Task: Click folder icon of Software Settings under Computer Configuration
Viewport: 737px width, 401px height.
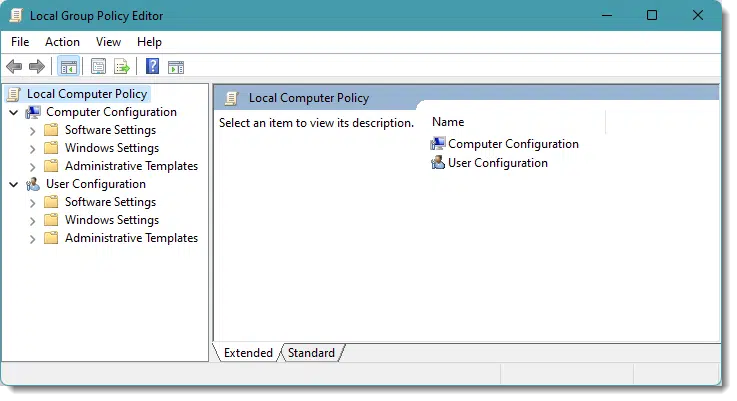Action: tap(51, 130)
